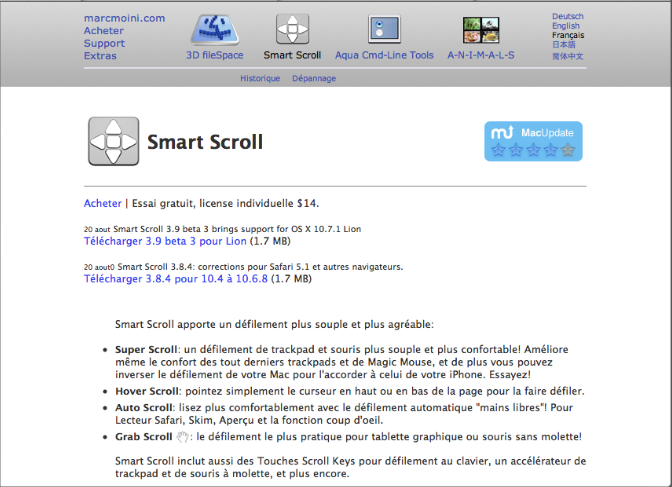The height and width of the screenshot is (487, 672).
Task: Open the Support page link
Action: click(x=105, y=43)
